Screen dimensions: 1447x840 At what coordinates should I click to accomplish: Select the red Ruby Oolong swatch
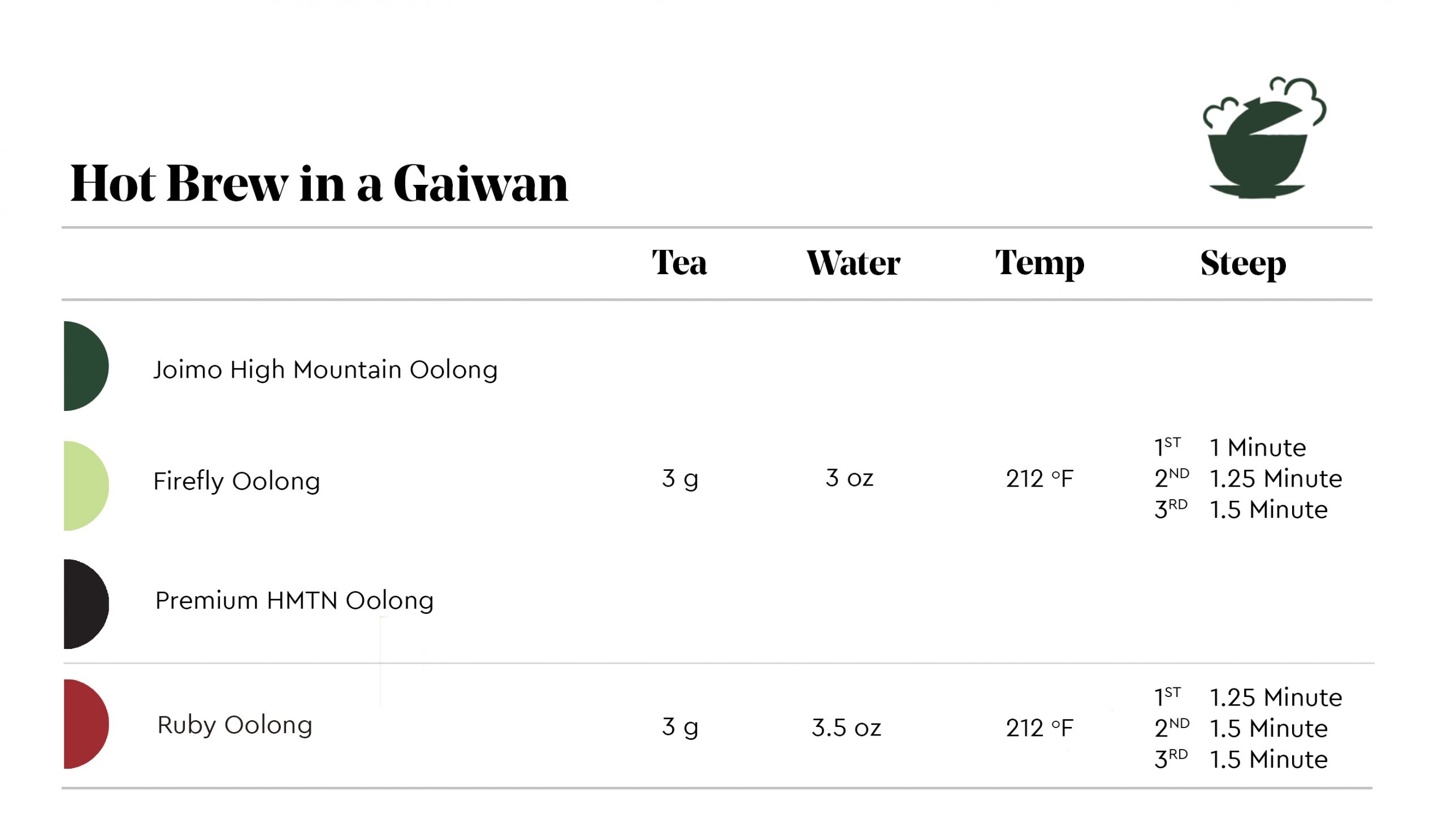86,724
